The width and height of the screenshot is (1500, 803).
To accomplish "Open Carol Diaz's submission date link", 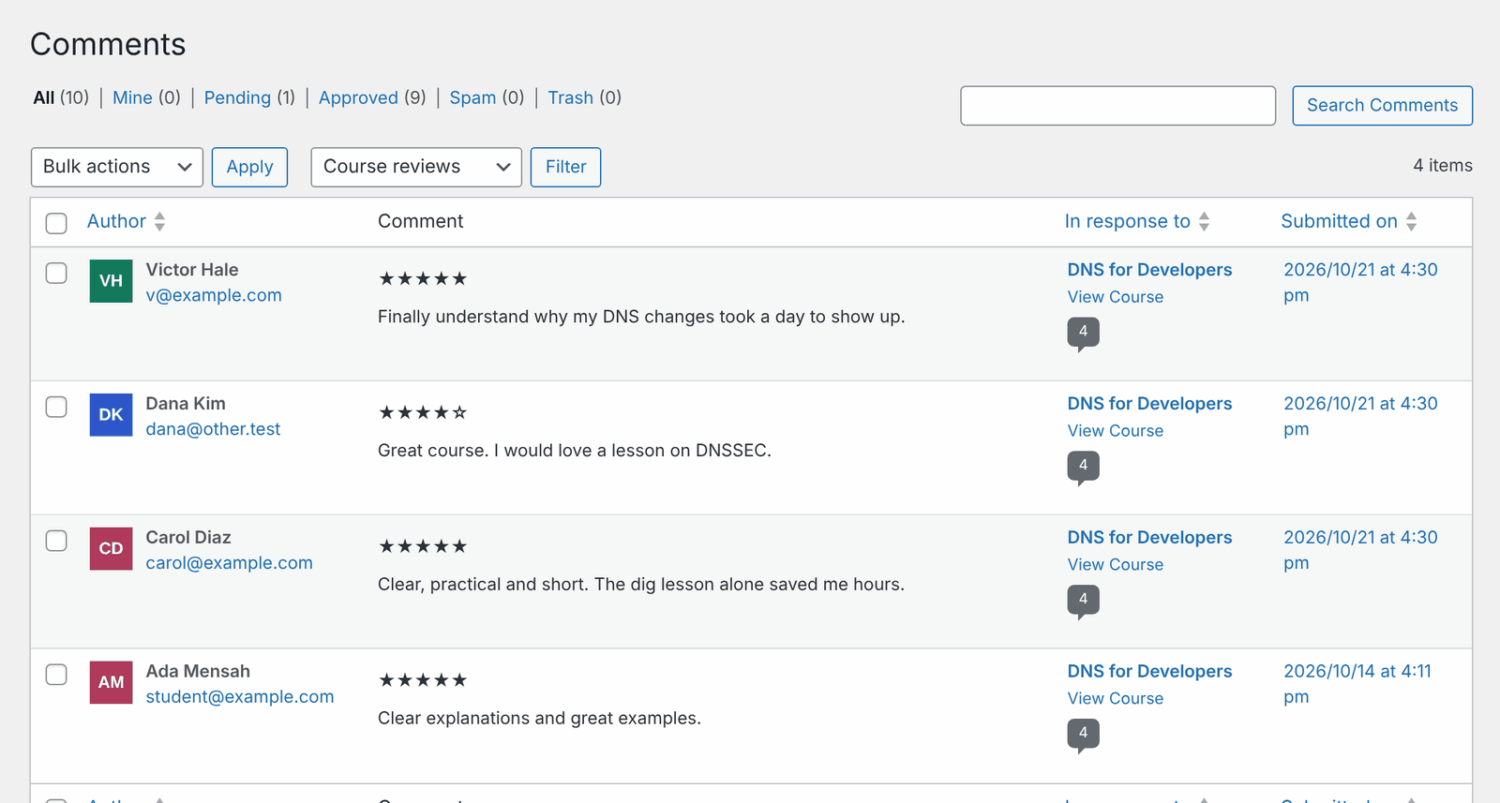I will [1360, 550].
